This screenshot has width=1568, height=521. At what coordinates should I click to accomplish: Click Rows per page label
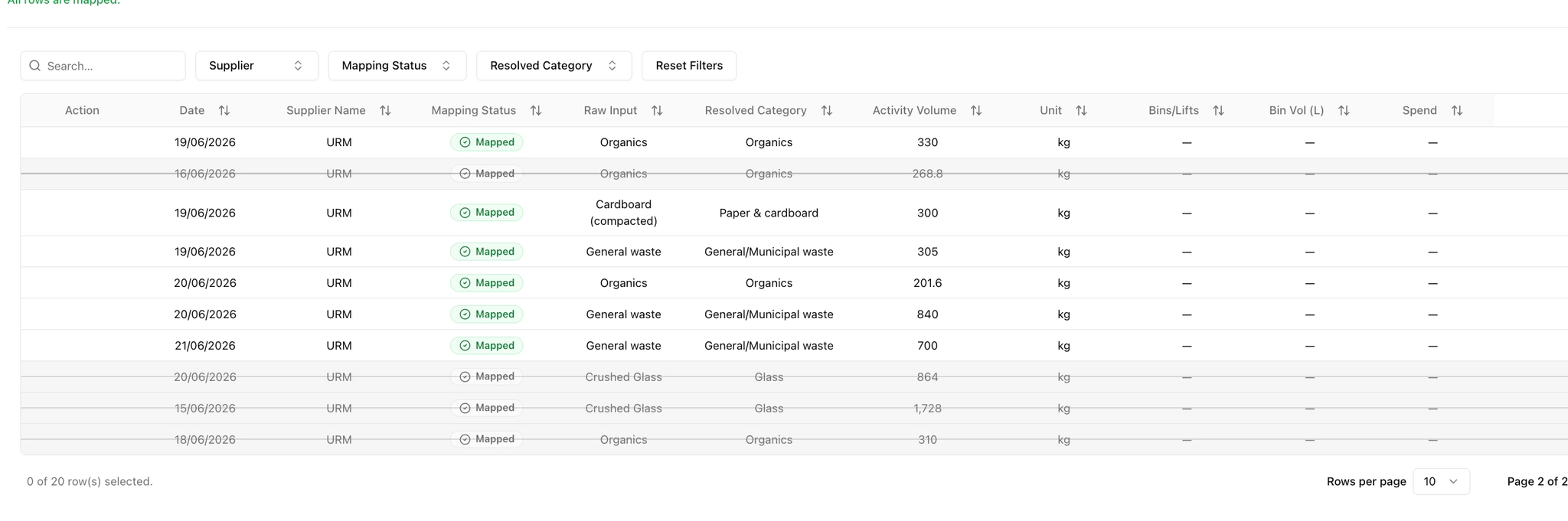click(1367, 481)
